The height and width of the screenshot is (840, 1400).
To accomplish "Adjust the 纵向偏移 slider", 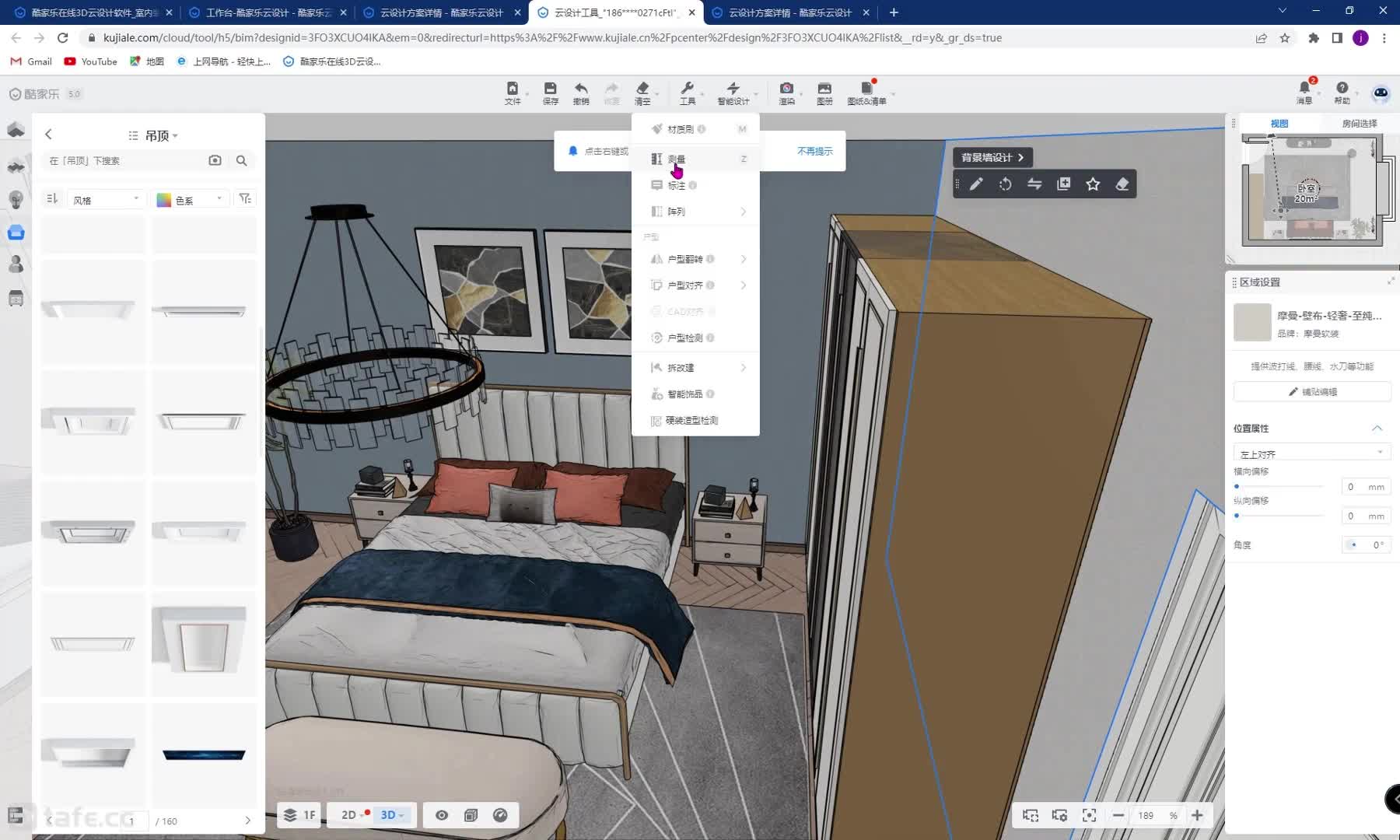I will click(1237, 516).
